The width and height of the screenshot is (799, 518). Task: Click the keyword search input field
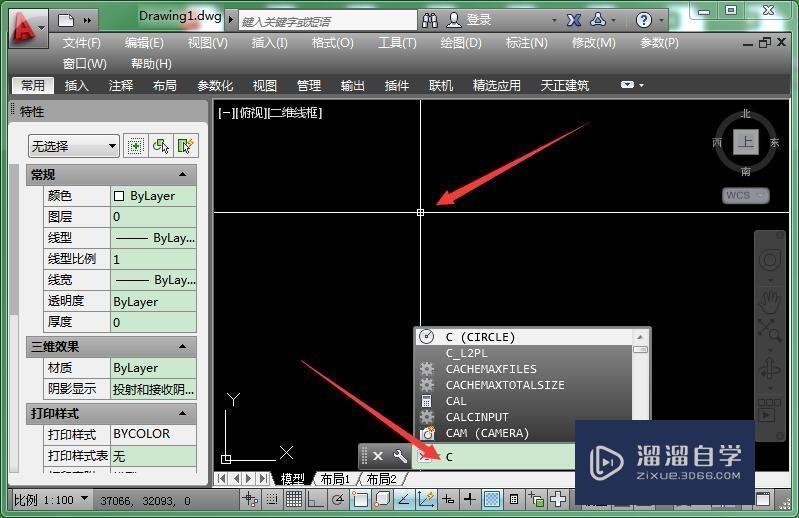(x=328, y=21)
